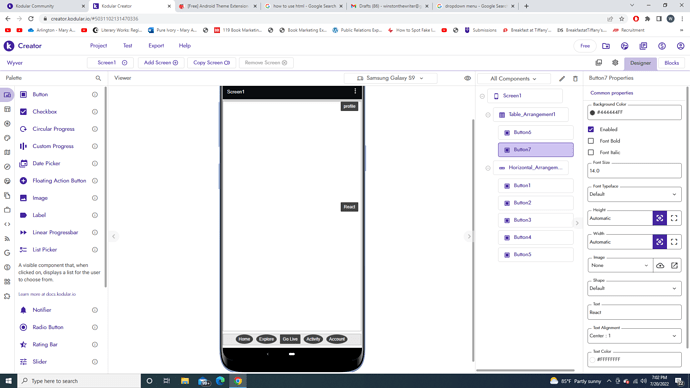Open project settings gear icon
The width and height of the screenshot is (690, 388).
615,63
